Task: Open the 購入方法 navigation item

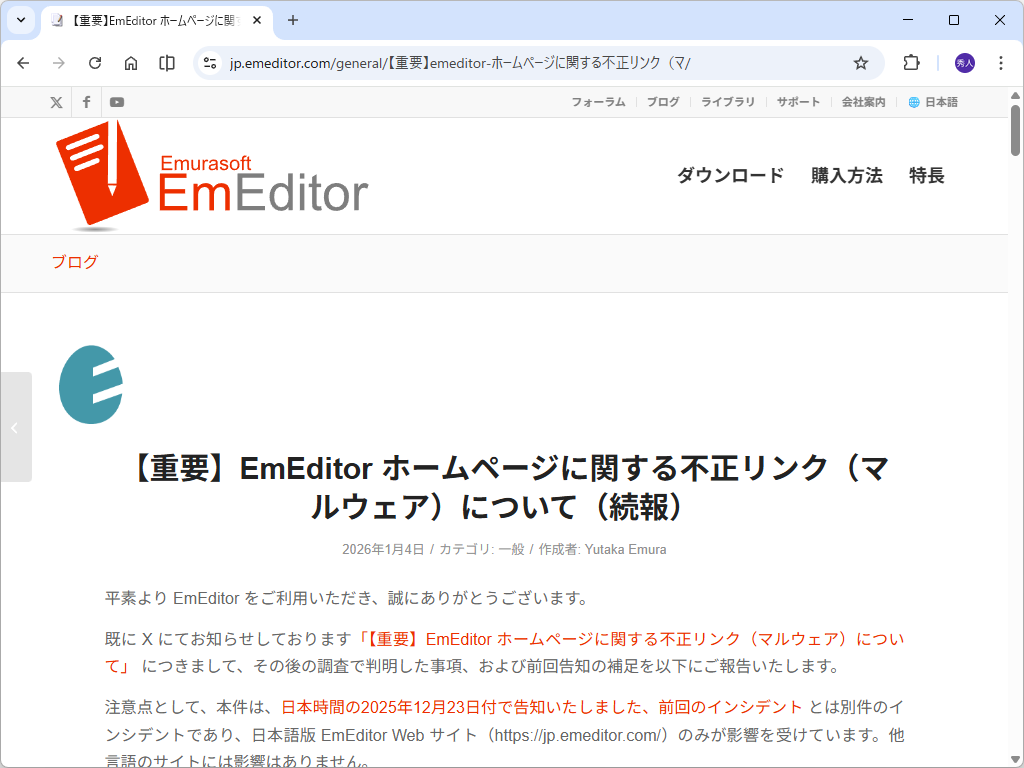Action: click(x=846, y=175)
